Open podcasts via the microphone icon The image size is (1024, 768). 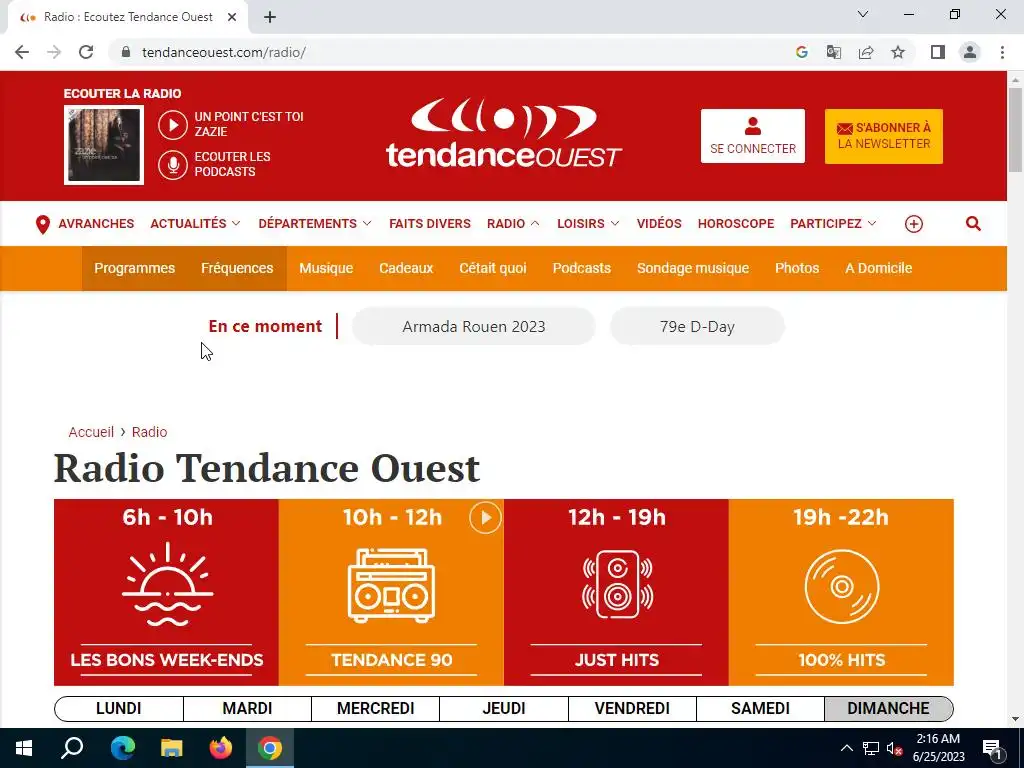click(x=173, y=165)
